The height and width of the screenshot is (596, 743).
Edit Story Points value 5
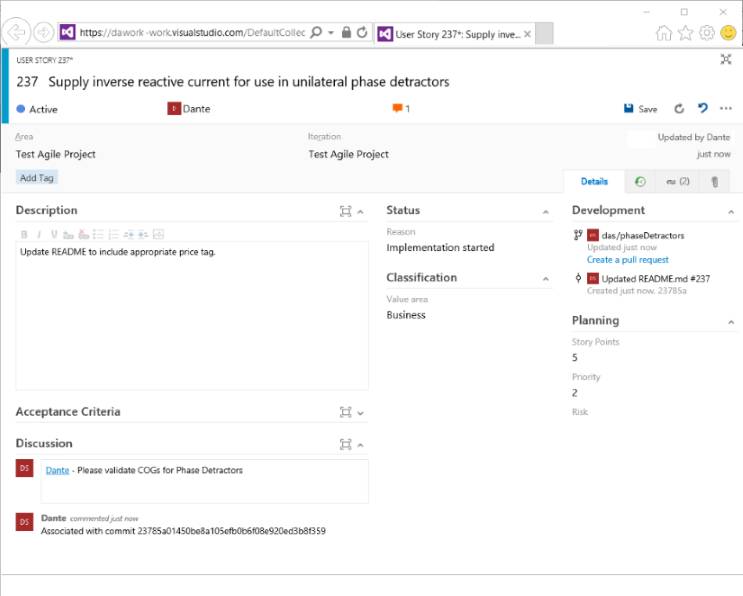[x=574, y=358]
